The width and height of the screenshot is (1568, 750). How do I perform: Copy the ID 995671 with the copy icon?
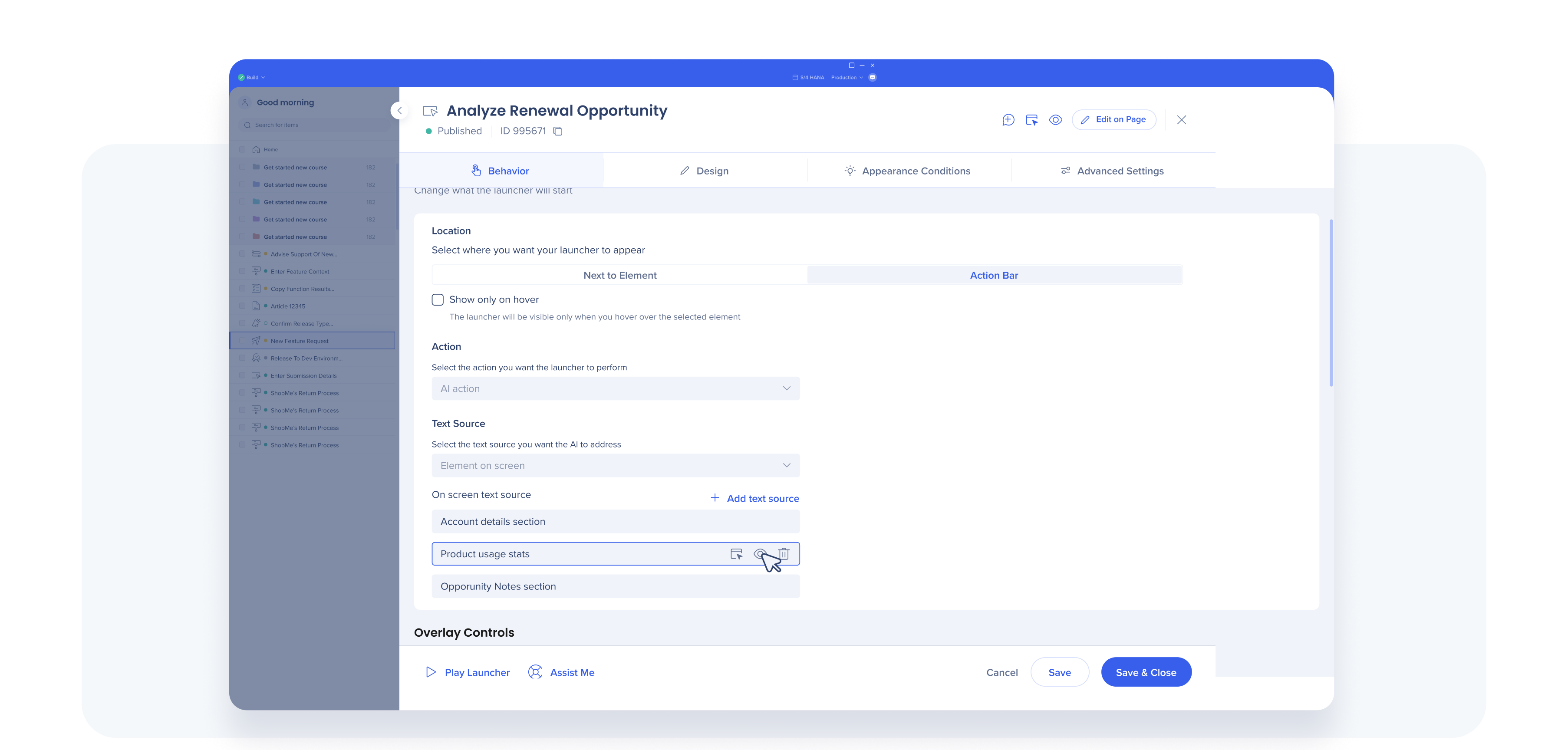point(557,132)
